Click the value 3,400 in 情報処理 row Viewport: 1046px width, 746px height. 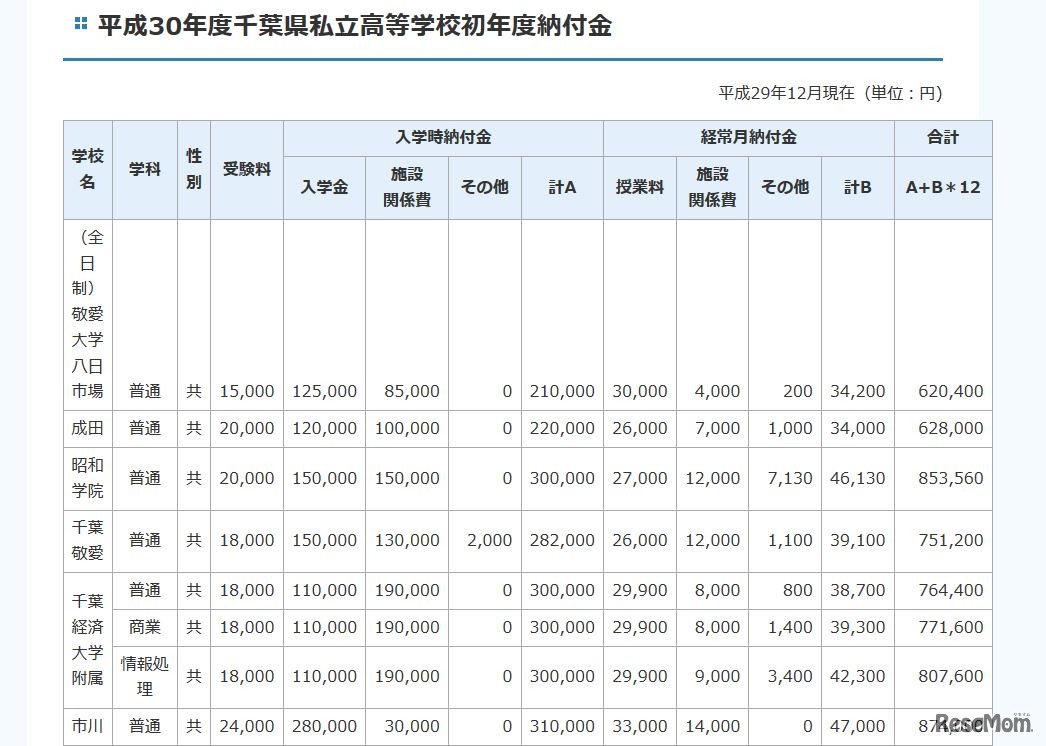point(790,677)
